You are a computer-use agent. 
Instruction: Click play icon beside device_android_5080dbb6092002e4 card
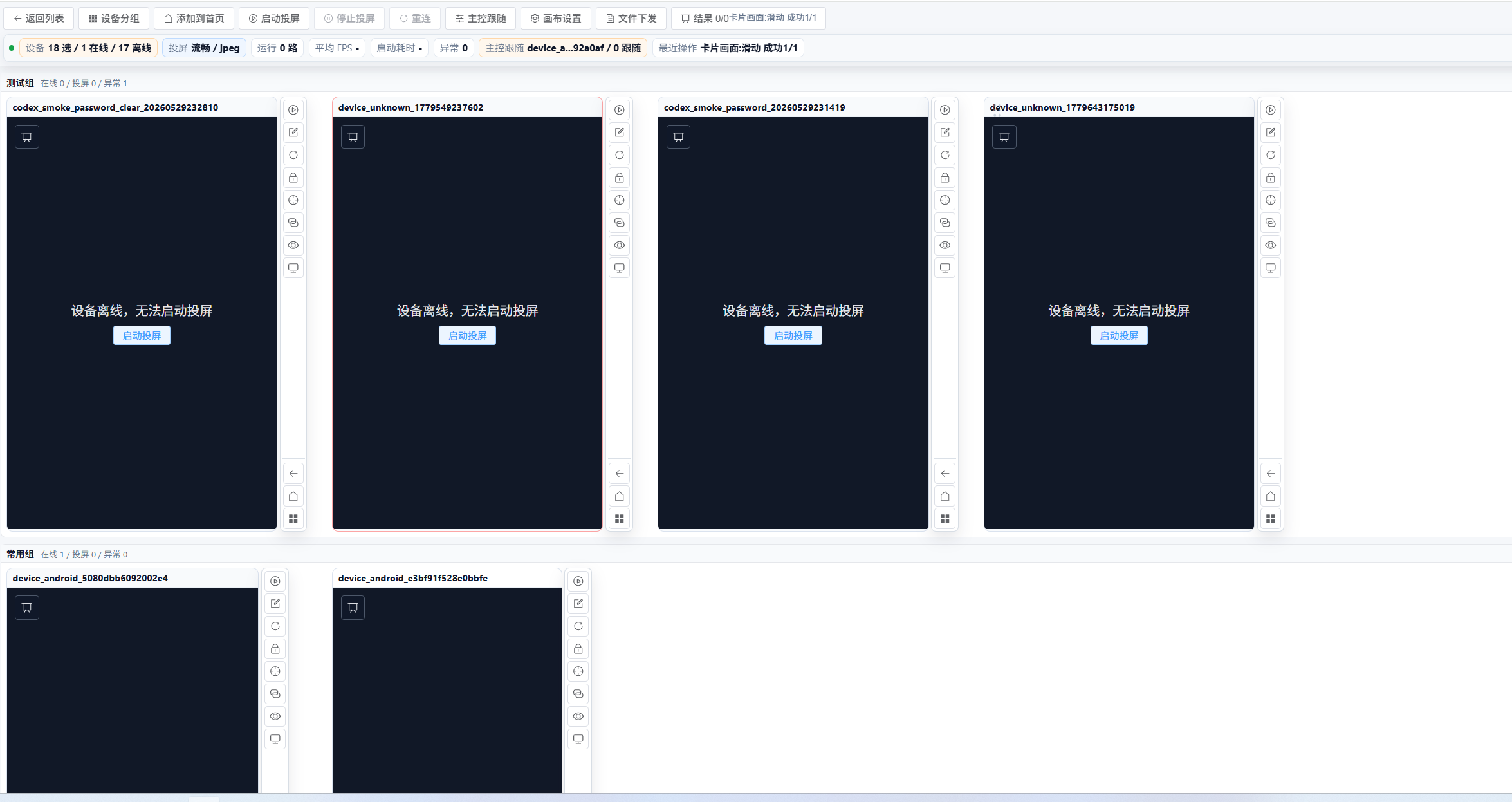[275, 581]
